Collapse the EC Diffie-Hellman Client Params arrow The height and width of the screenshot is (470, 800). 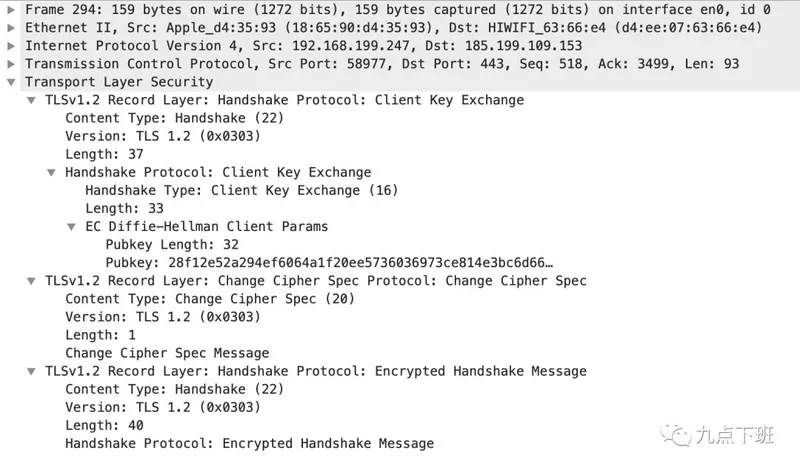coord(72,226)
